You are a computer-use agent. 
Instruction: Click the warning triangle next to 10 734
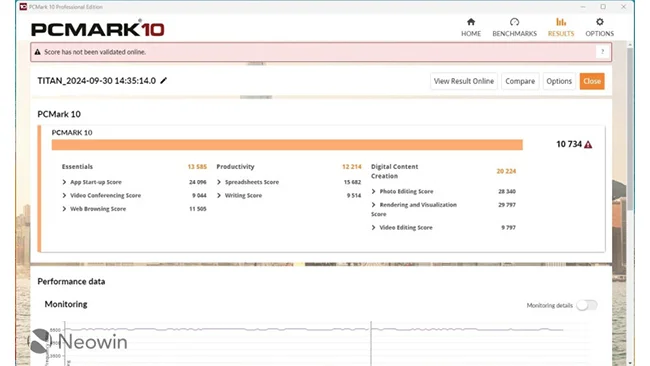pyautogui.click(x=588, y=145)
